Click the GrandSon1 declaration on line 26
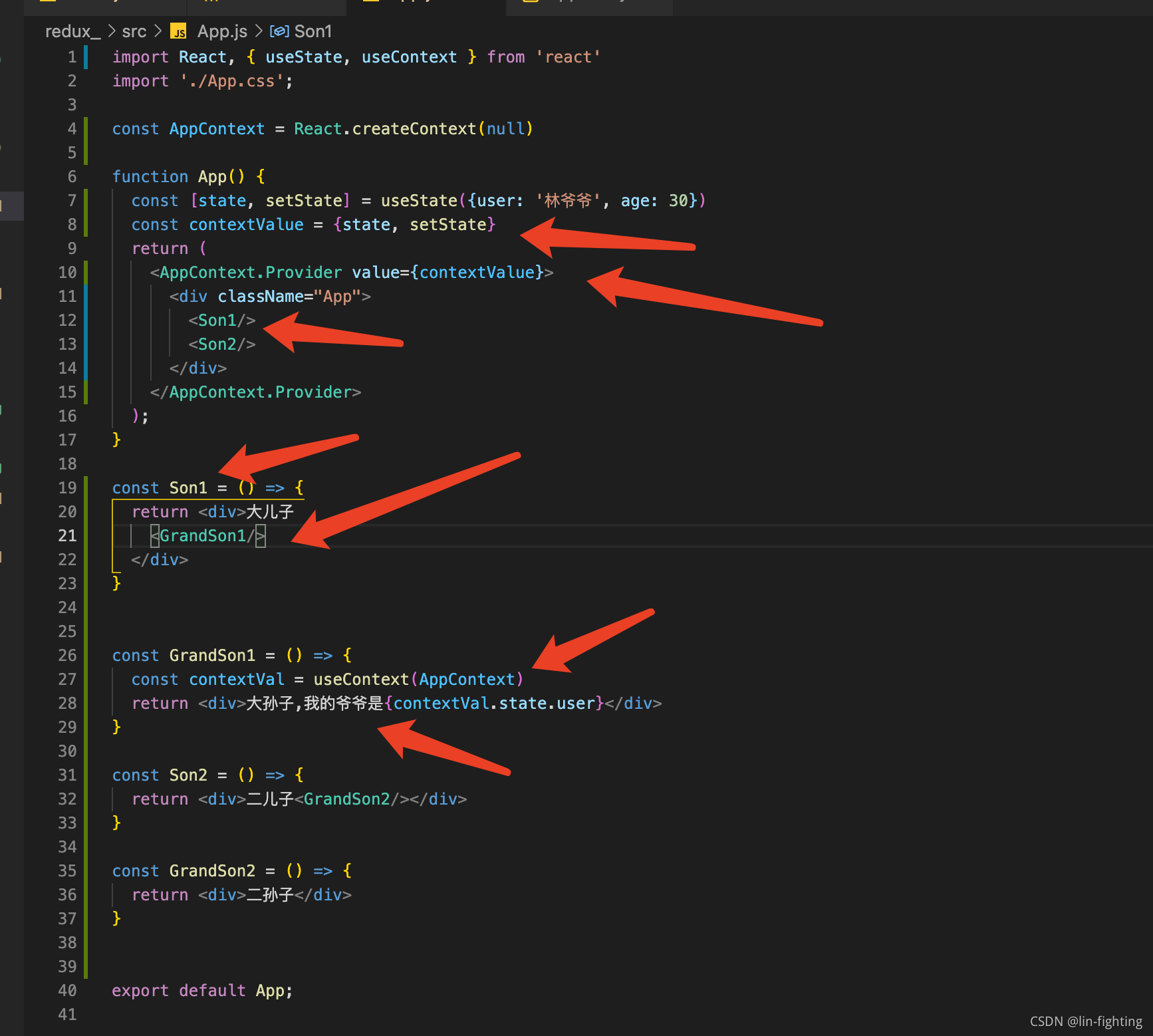1153x1036 pixels. coord(212,656)
